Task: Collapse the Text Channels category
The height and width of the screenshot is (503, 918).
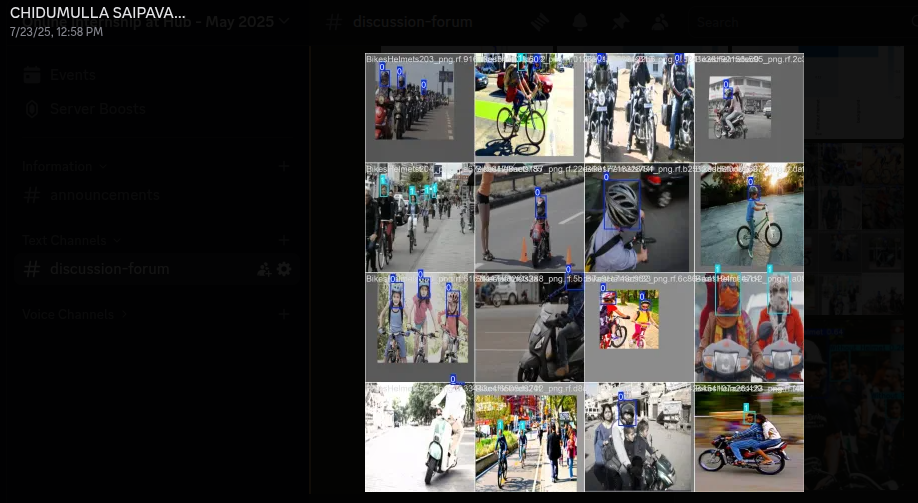Action: click(69, 240)
